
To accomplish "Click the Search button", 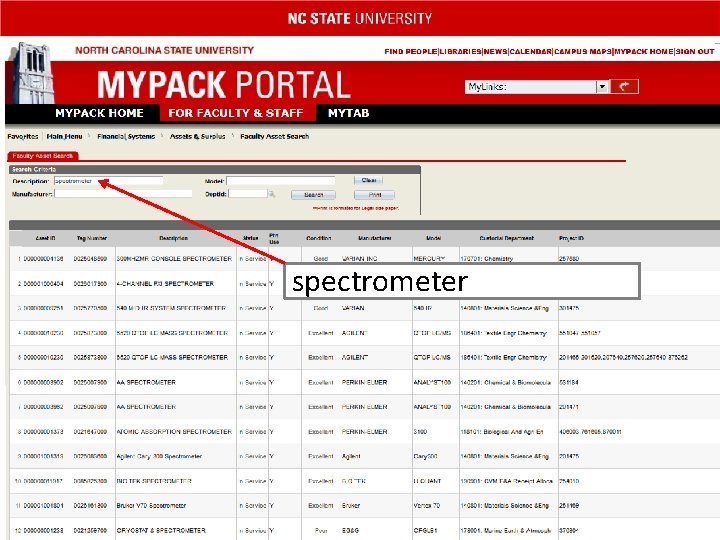I will 313,195.
